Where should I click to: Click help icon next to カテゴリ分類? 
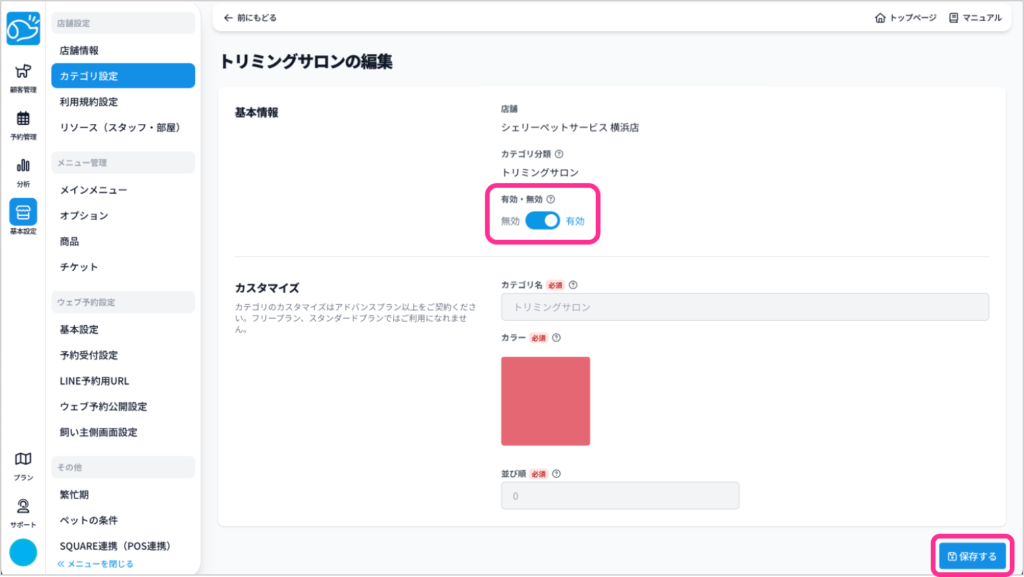pyautogui.click(x=559, y=154)
